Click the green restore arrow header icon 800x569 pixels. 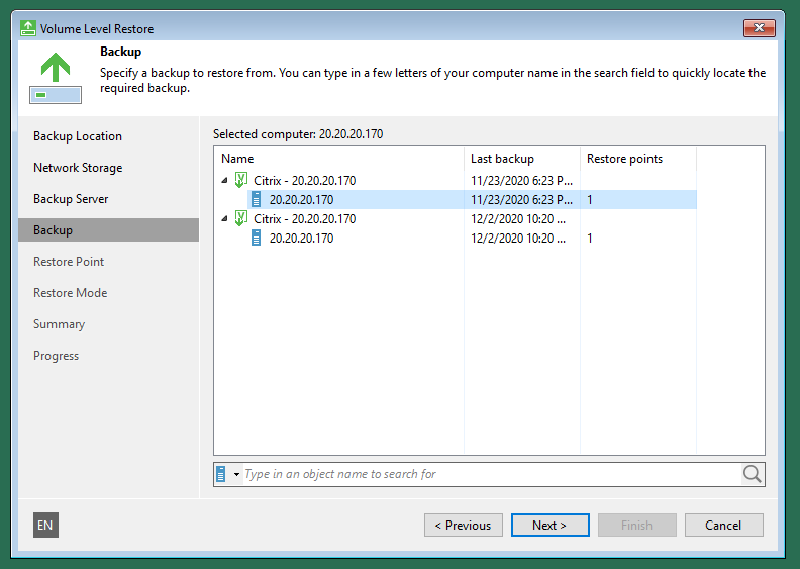55,78
